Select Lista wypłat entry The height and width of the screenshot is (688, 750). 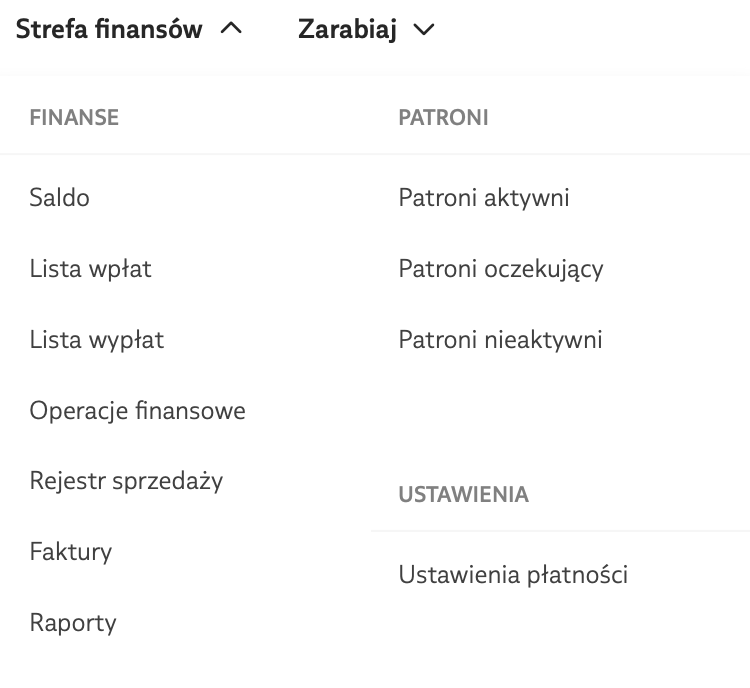(97, 340)
